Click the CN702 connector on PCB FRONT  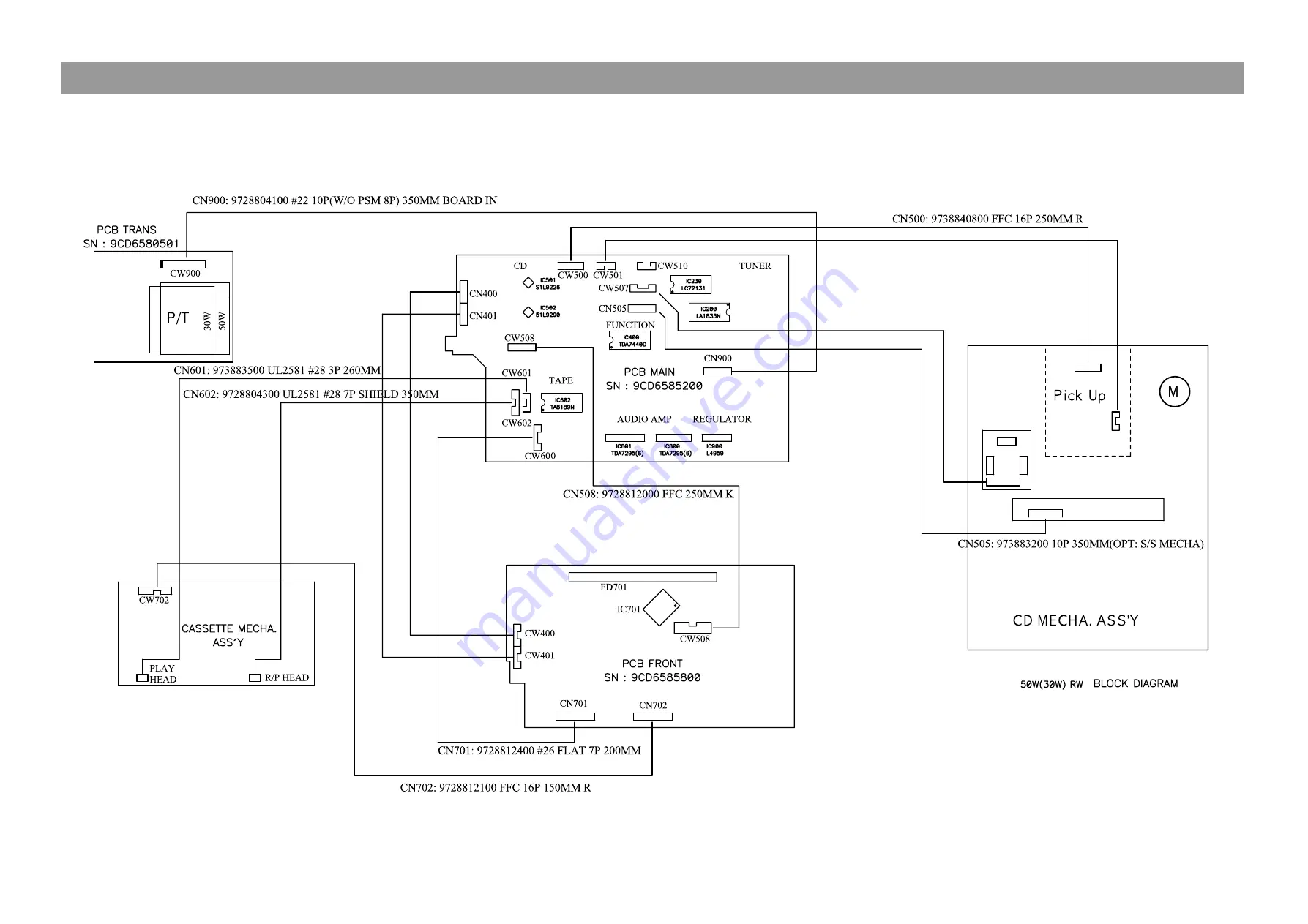[x=653, y=716]
